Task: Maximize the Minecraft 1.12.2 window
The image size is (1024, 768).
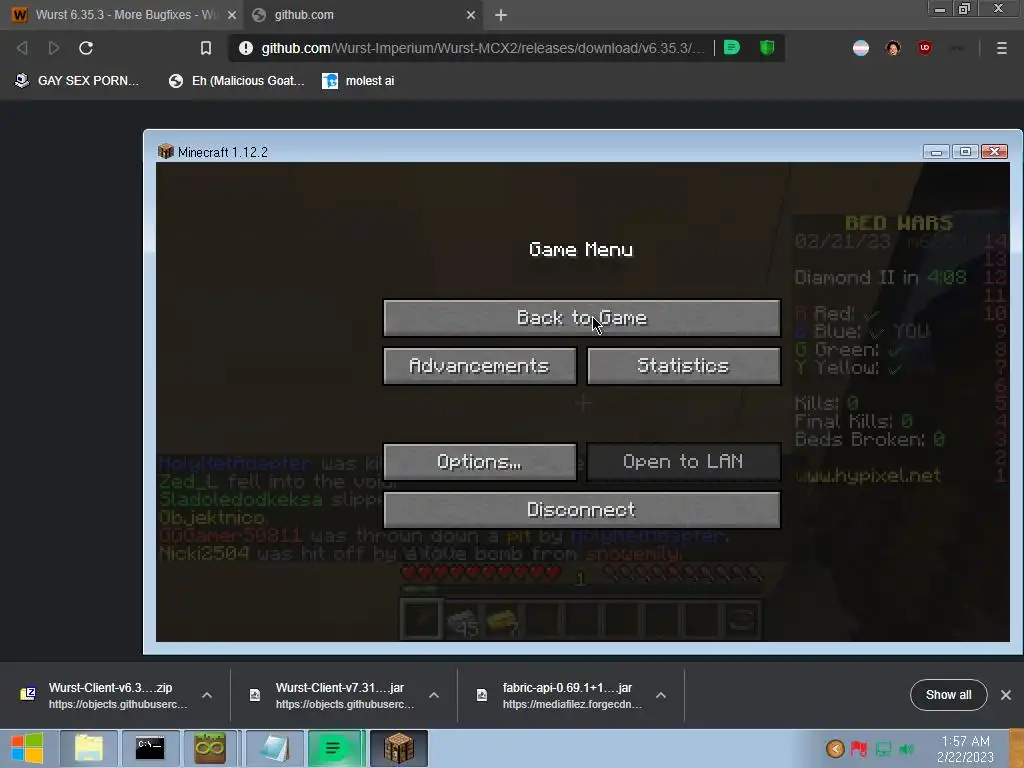Action: point(965,152)
